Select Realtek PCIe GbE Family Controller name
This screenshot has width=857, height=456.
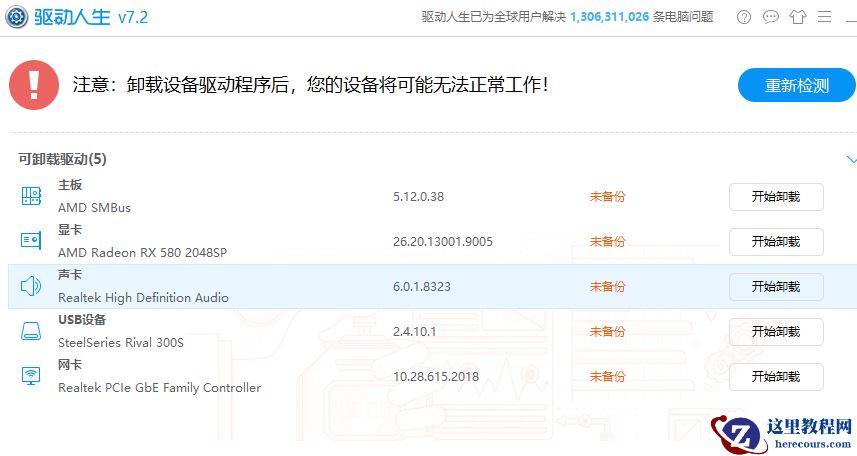point(160,388)
